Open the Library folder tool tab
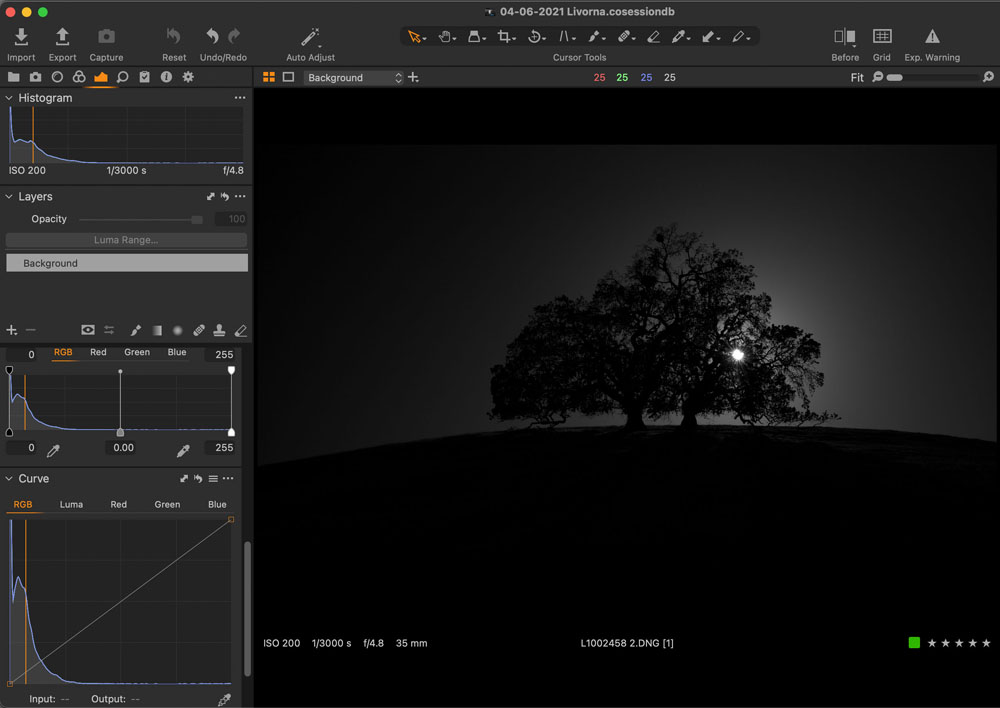1000x708 pixels. pyautogui.click(x=13, y=77)
